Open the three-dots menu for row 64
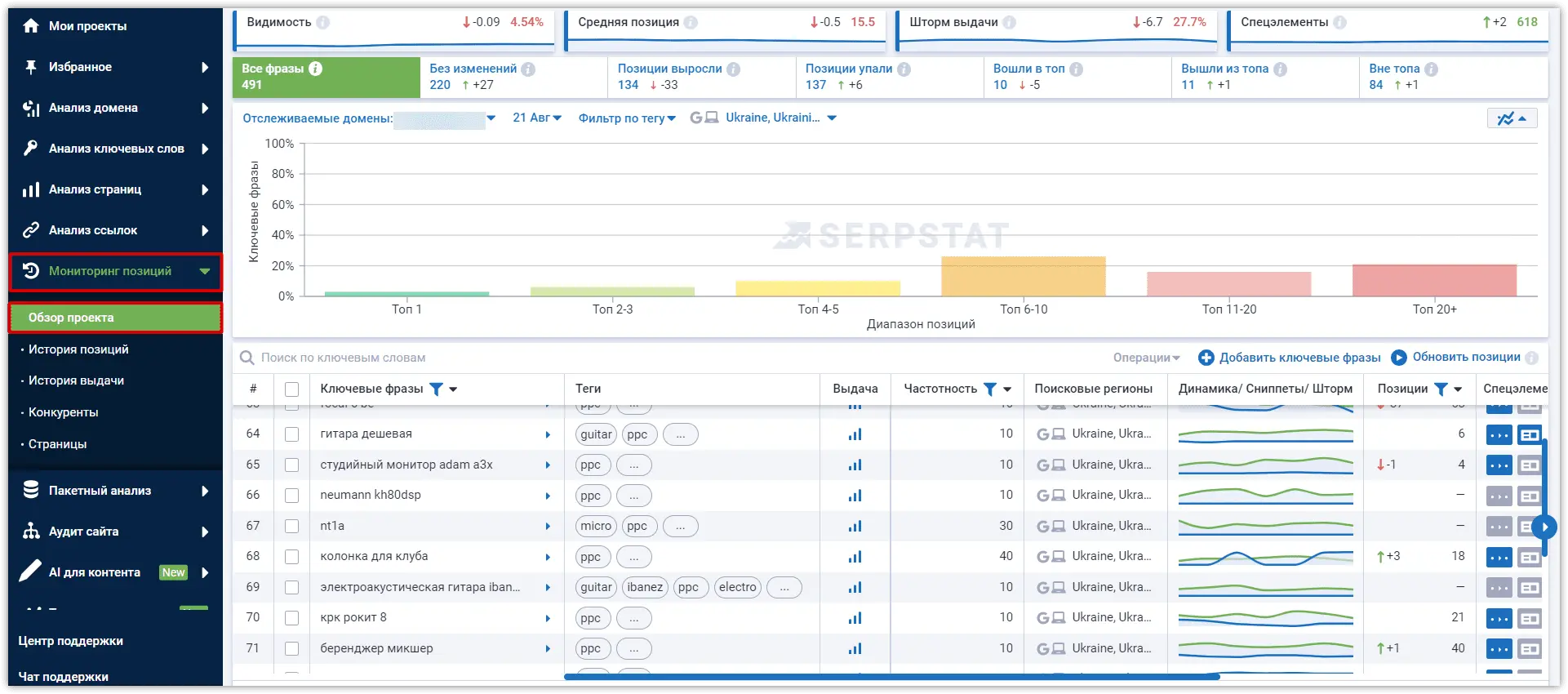The height and width of the screenshot is (694, 1568). tap(1499, 435)
